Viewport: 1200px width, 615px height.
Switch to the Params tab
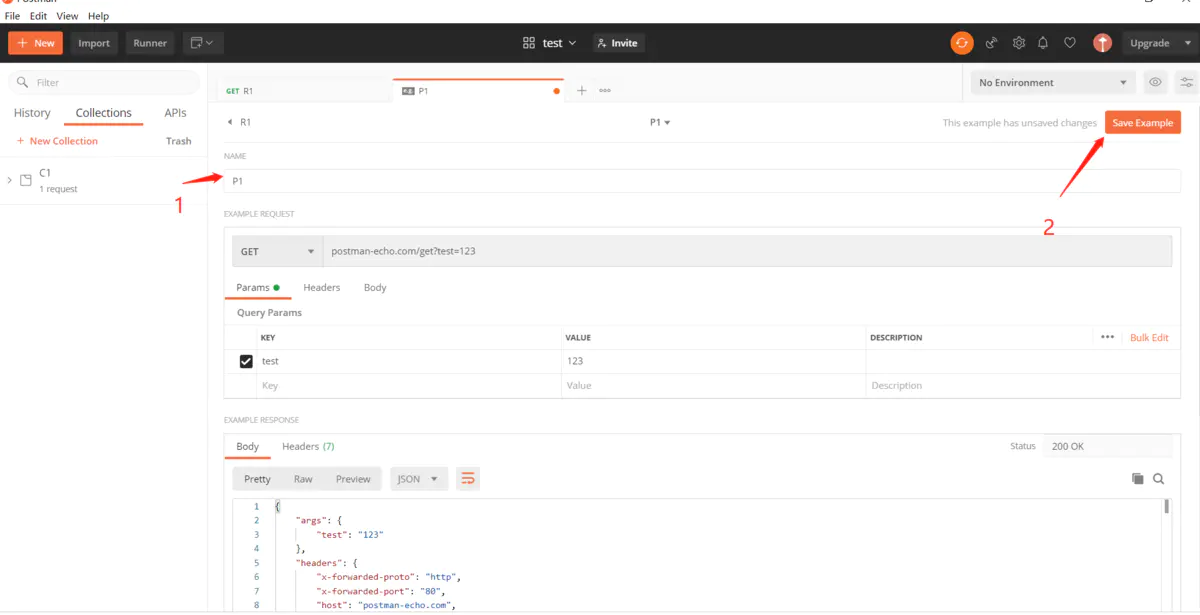click(x=257, y=287)
